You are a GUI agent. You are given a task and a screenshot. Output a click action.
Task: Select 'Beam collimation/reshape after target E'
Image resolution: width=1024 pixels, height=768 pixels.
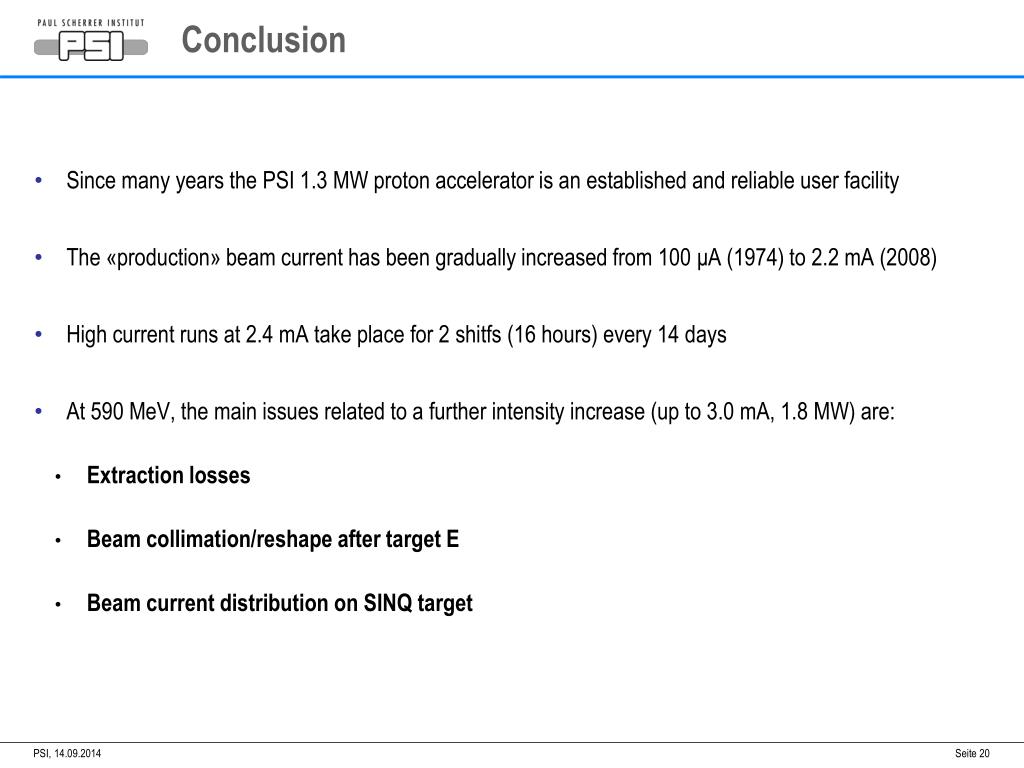(x=273, y=539)
